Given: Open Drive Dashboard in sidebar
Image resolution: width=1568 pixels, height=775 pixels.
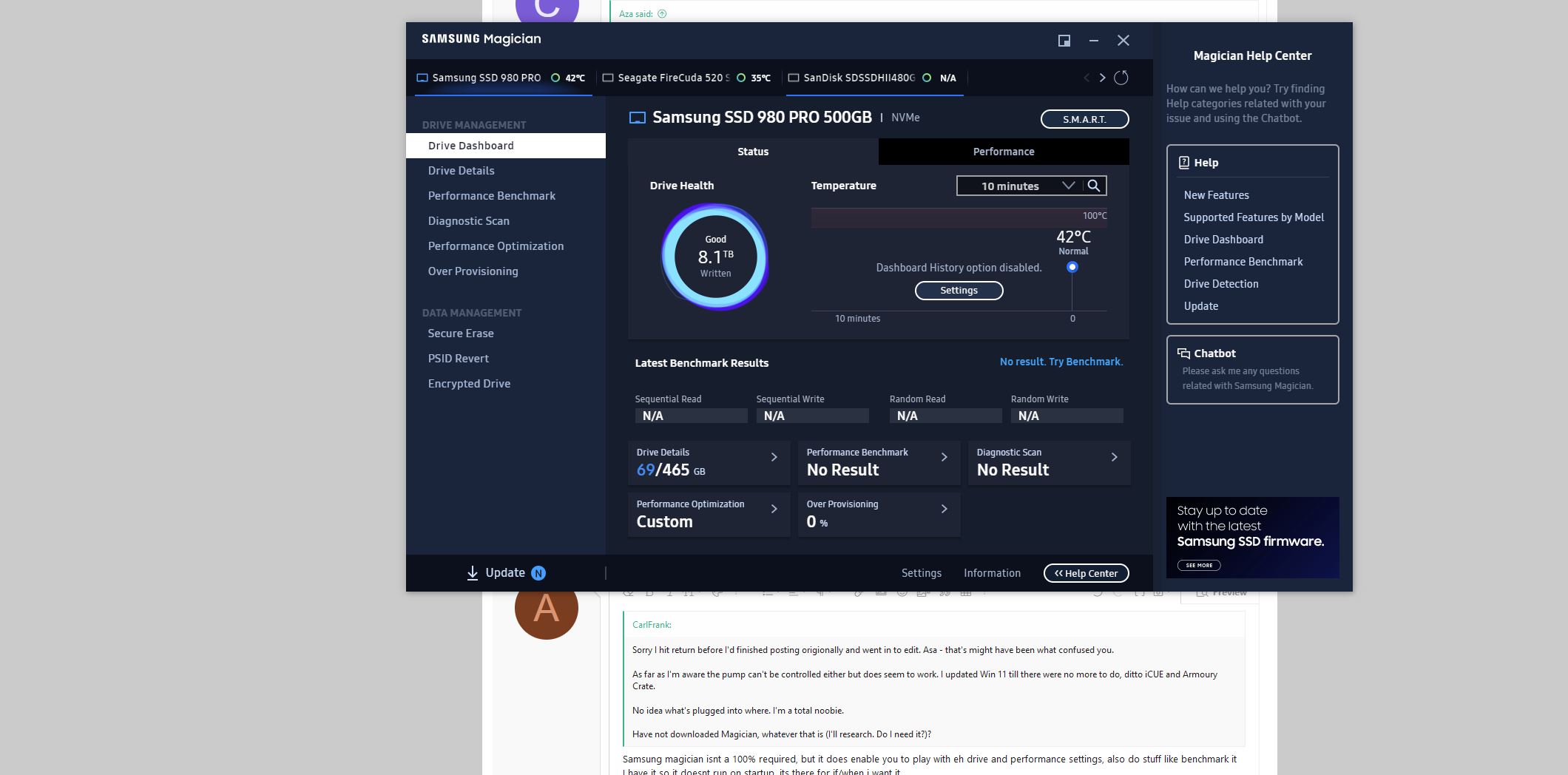Looking at the screenshot, I should [x=506, y=146].
